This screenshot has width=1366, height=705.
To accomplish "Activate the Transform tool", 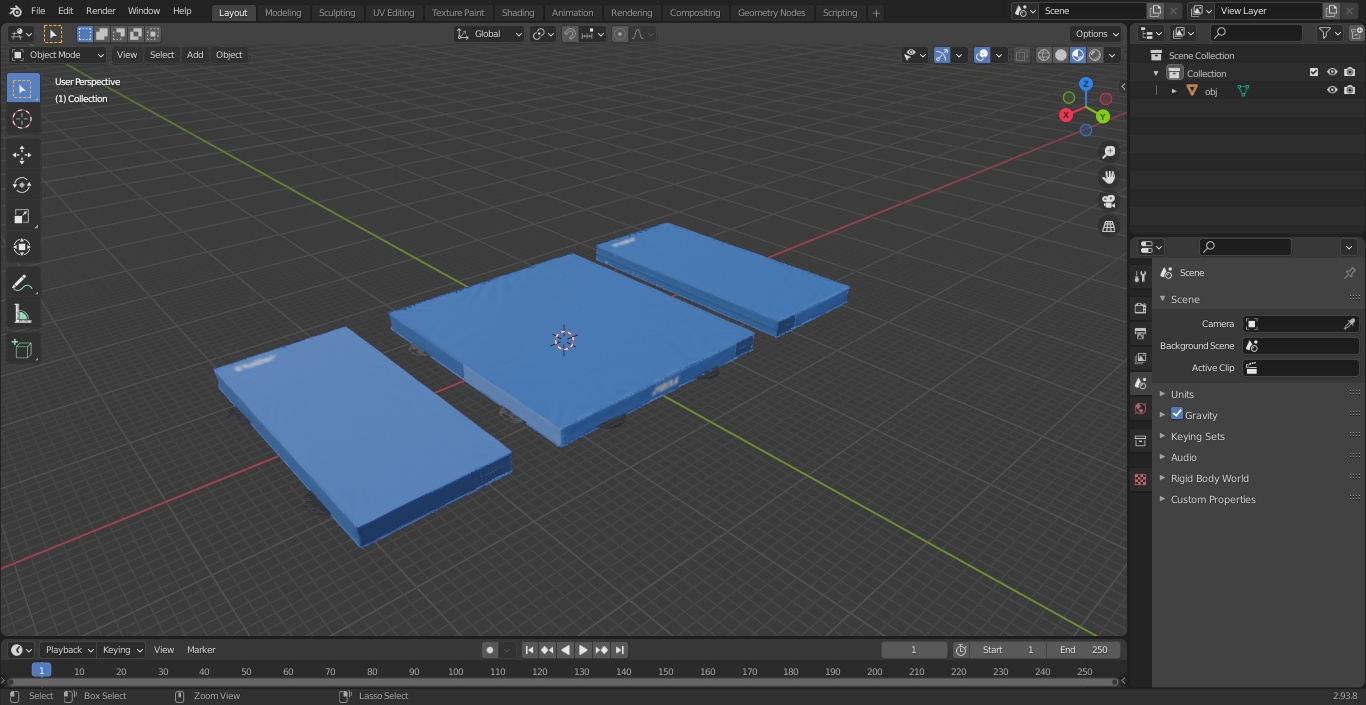I will tap(22, 247).
